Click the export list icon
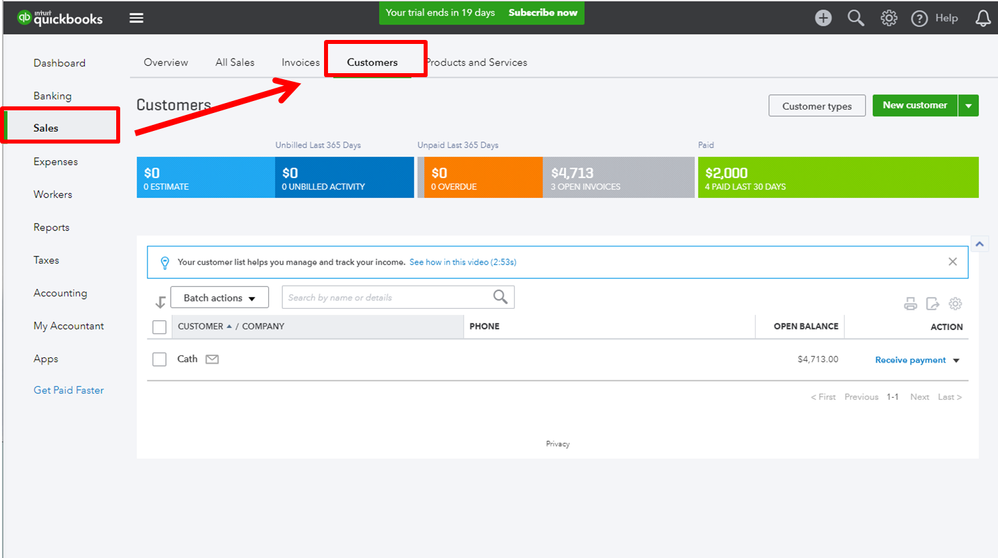Viewport: 998px width, 558px height. (x=932, y=303)
